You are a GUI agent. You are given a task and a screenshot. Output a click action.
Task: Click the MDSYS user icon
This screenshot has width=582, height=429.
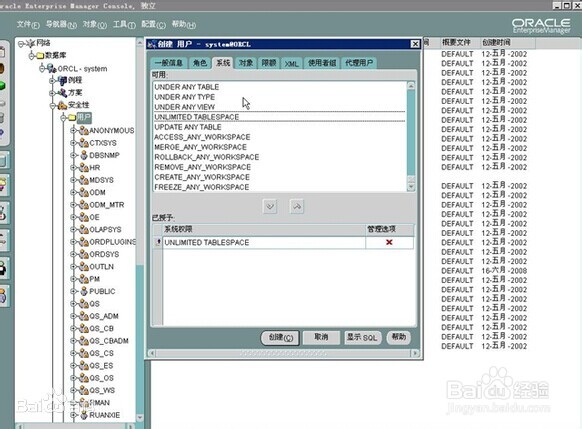(84, 180)
